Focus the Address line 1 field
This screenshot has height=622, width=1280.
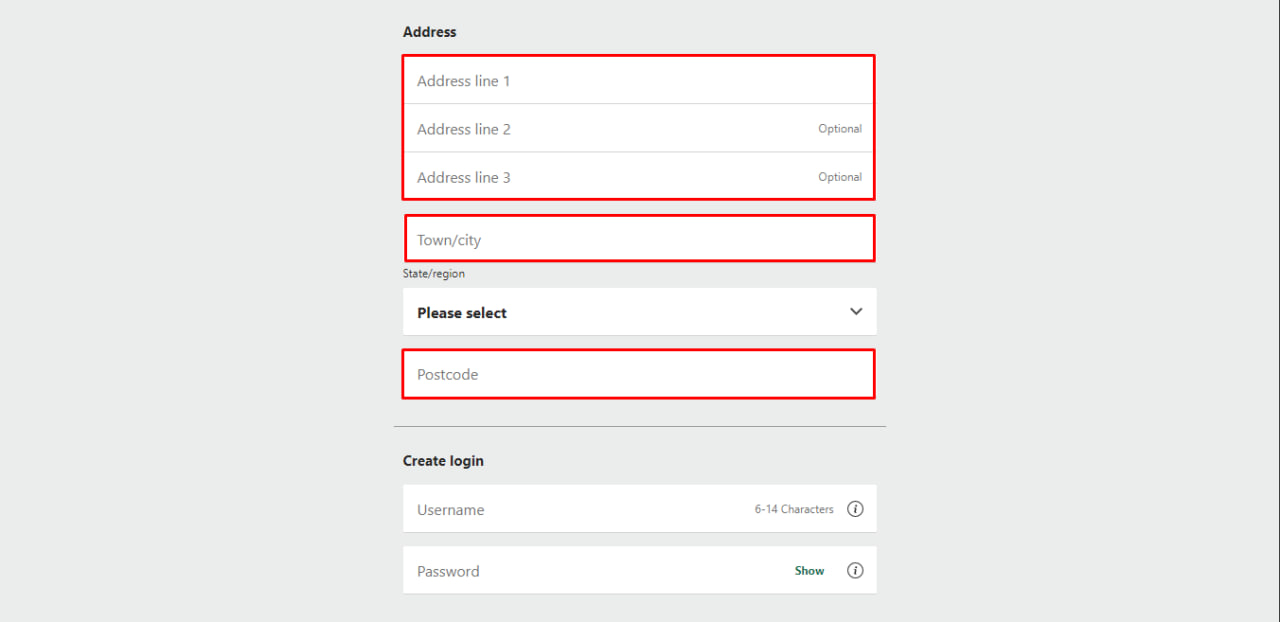[x=620, y=81]
